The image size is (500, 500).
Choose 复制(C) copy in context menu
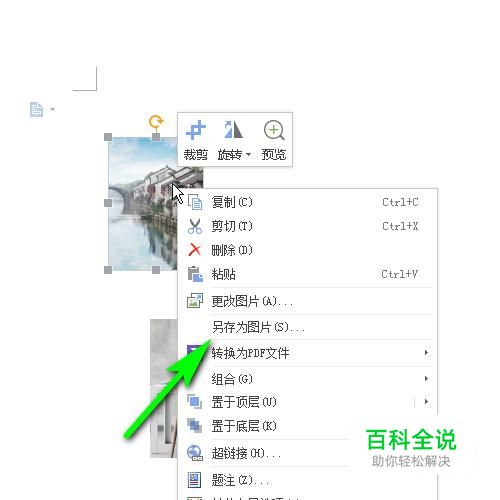coord(307,202)
